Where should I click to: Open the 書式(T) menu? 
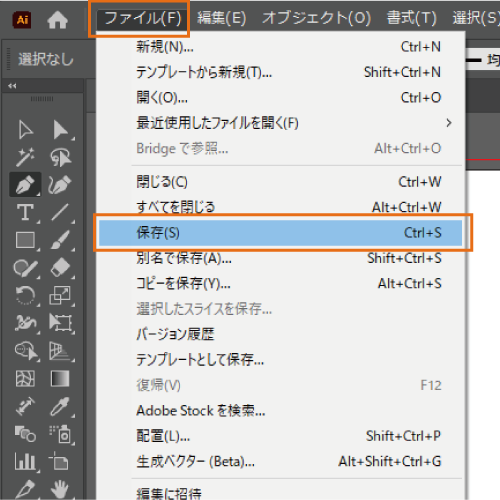coord(411,18)
